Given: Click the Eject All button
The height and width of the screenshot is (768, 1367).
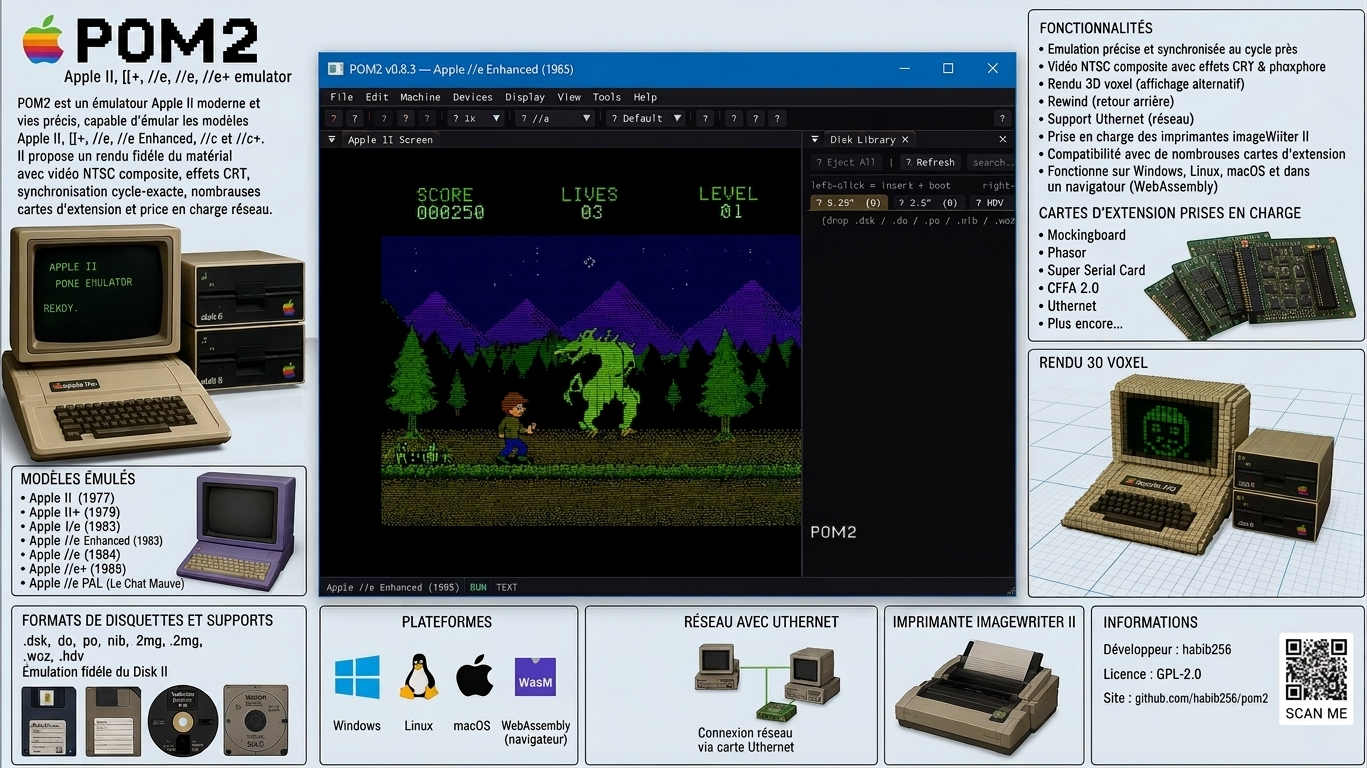Looking at the screenshot, I should (x=846, y=162).
